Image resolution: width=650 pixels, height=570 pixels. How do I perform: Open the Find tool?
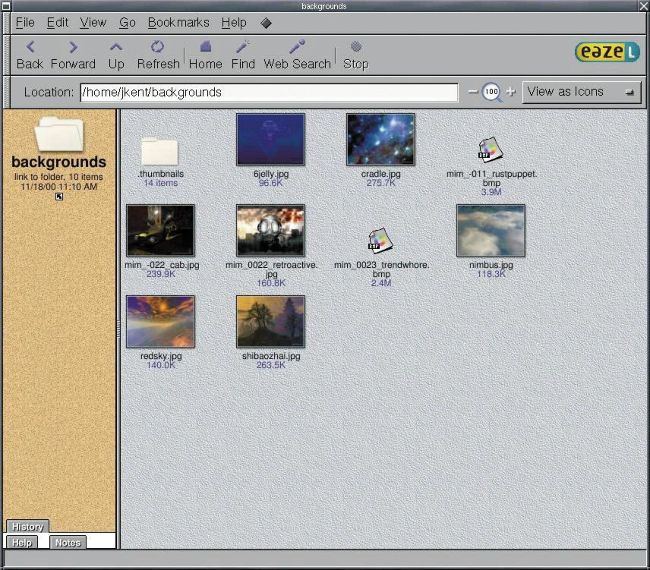(243, 54)
